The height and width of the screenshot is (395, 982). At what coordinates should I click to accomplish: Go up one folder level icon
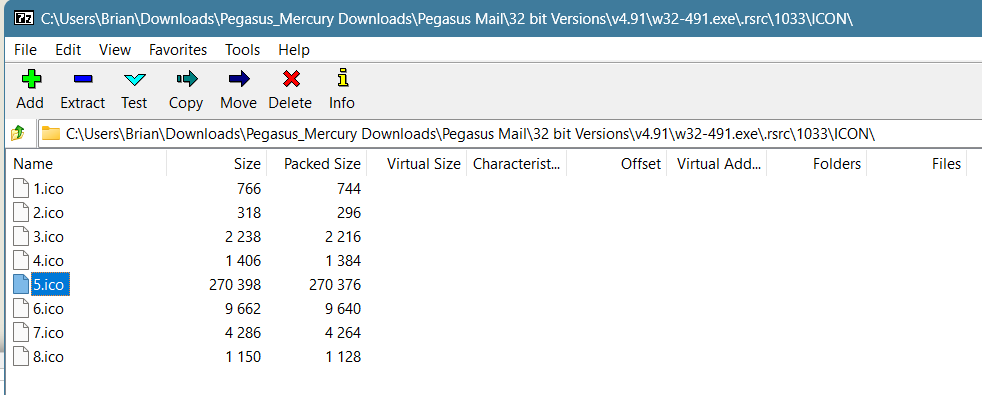click(x=18, y=133)
